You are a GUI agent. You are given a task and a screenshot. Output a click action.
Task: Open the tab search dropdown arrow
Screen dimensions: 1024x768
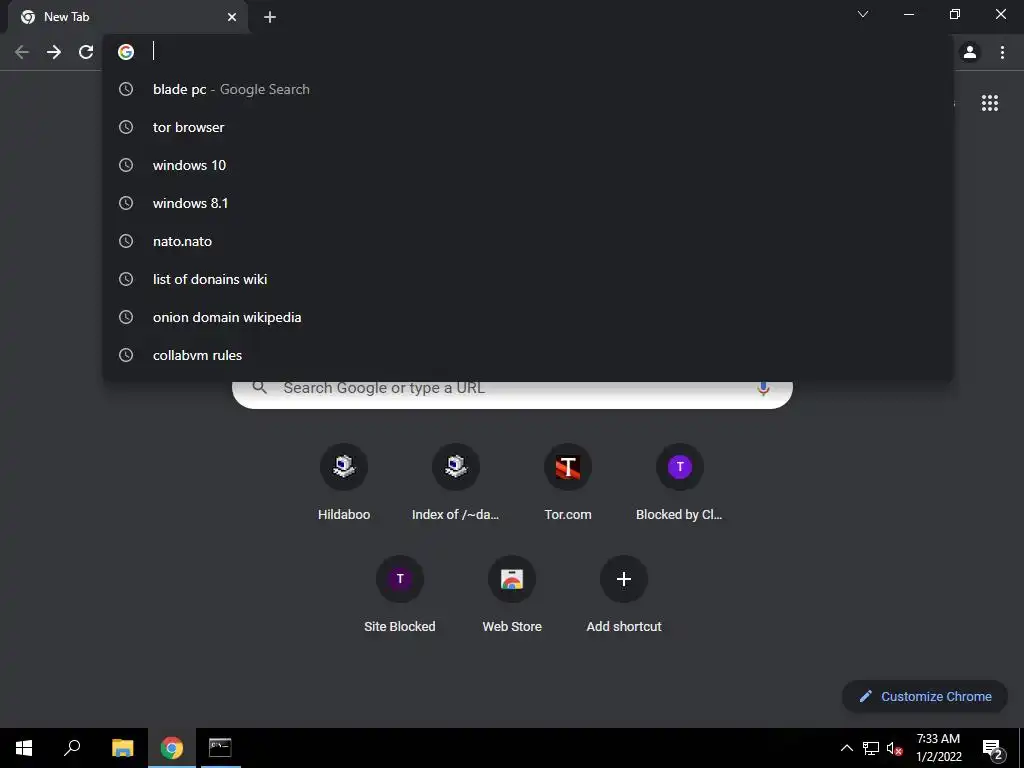(863, 14)
